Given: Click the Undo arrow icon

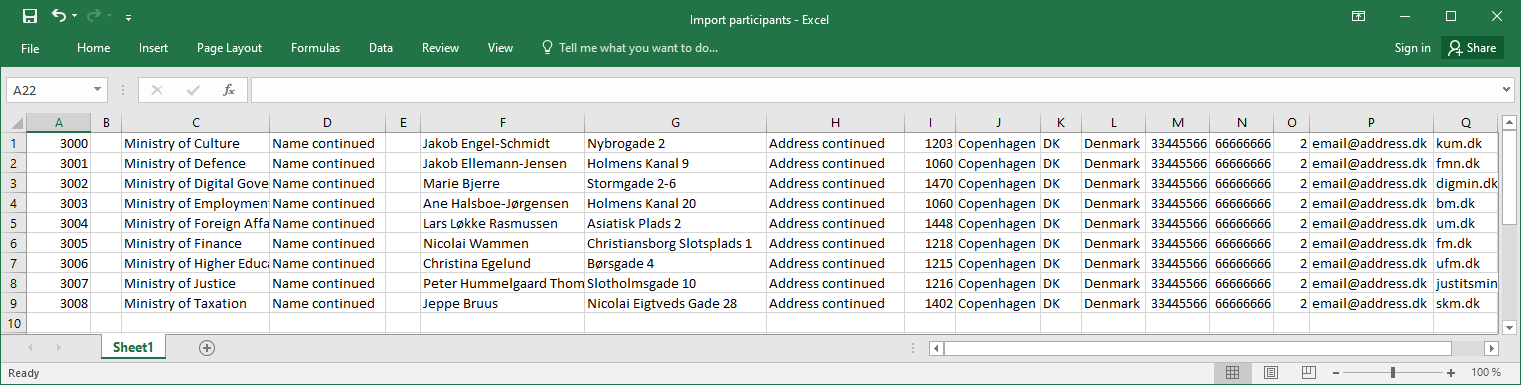Looking at the screenshot, I should pos(58,16).
